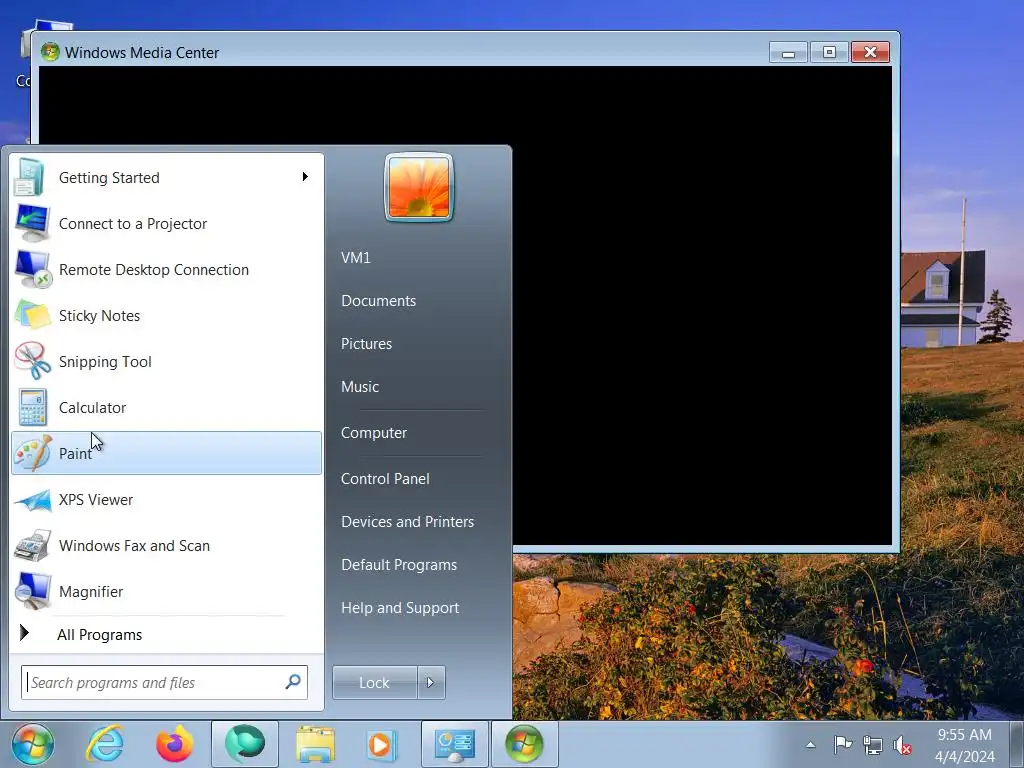Screen dimensions: 1024x768
Task: Switch to Windows Media Center taskbar icon
Action: 524,744
